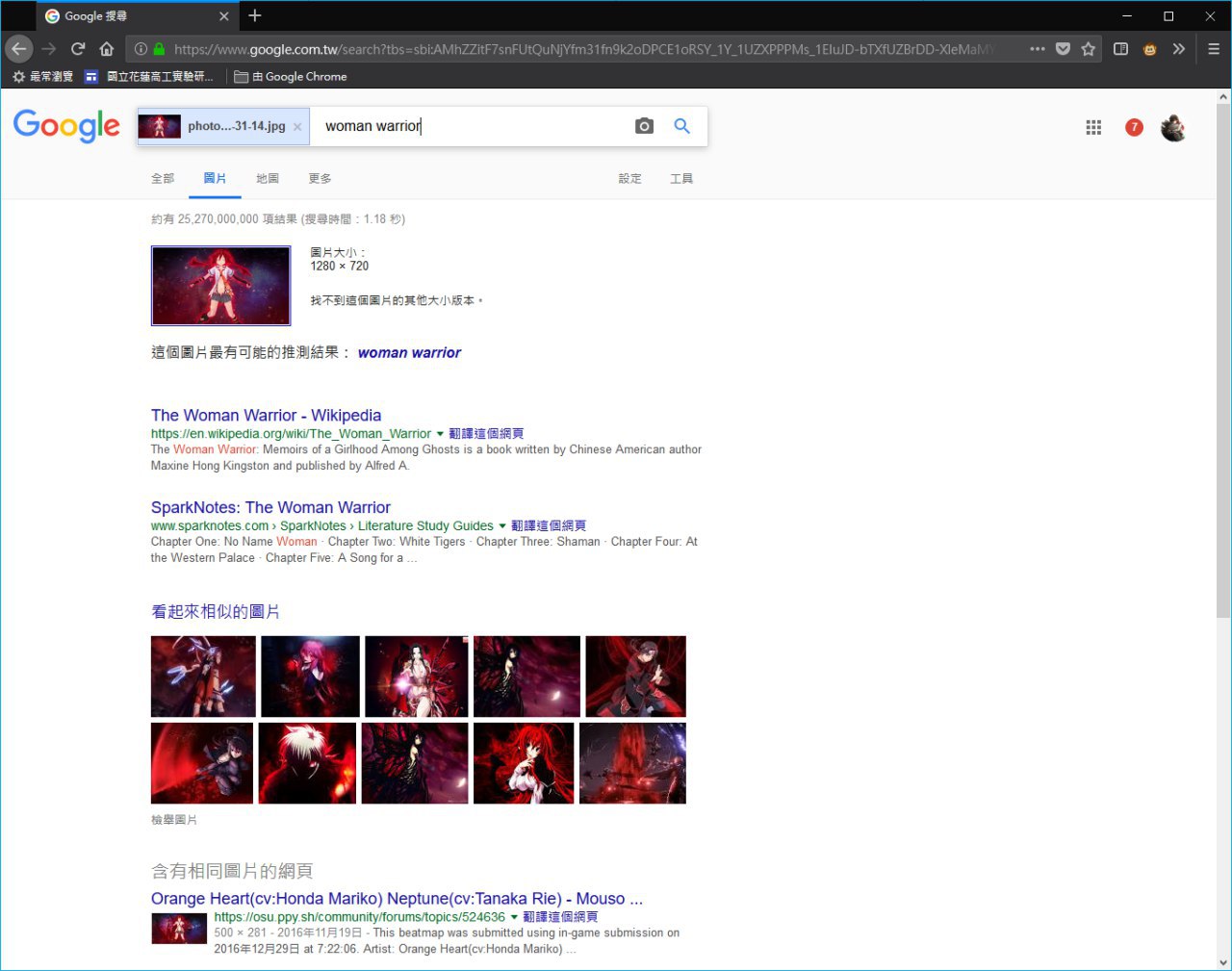This screenshot has width=1232, height=971.
Task: Expand Wikipedia result dropdown arrow
Action: (x=440, y=434)
